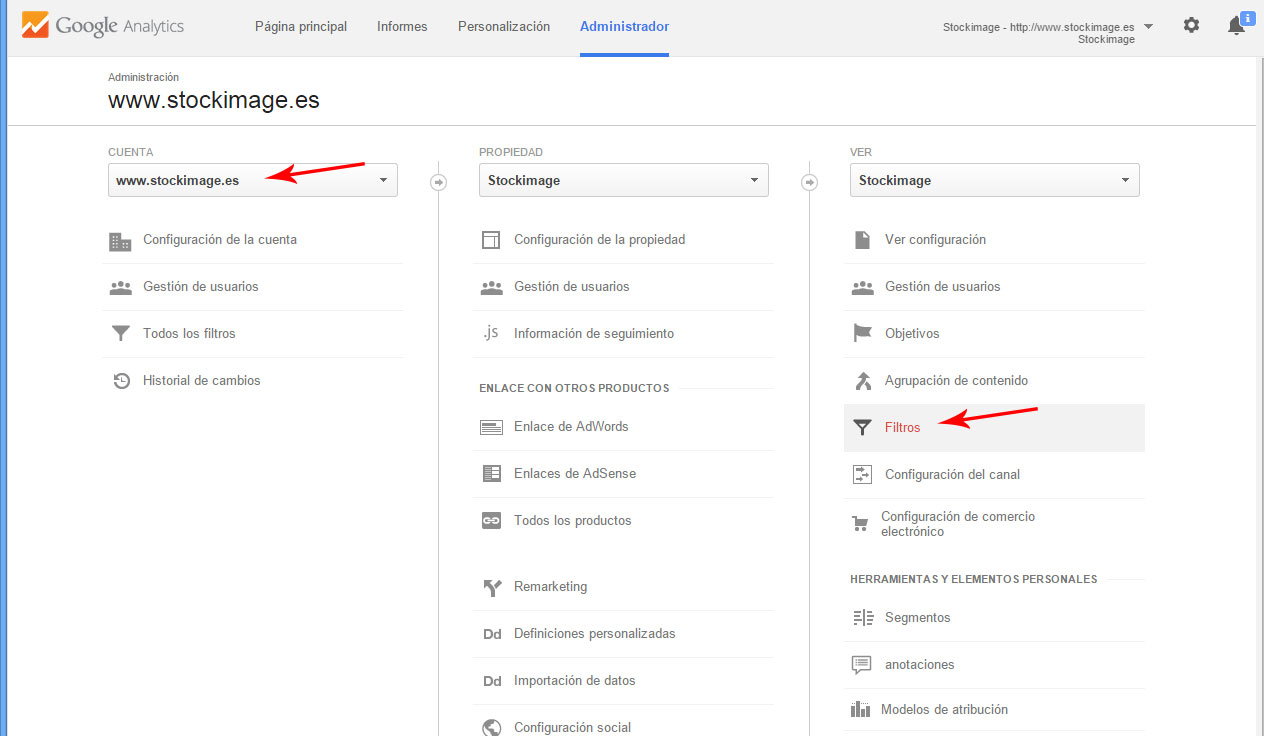Image resolution: width=1264 pixels, height=736 pixels.
Task: Open Enlace de AdWords
Action: 571,427
